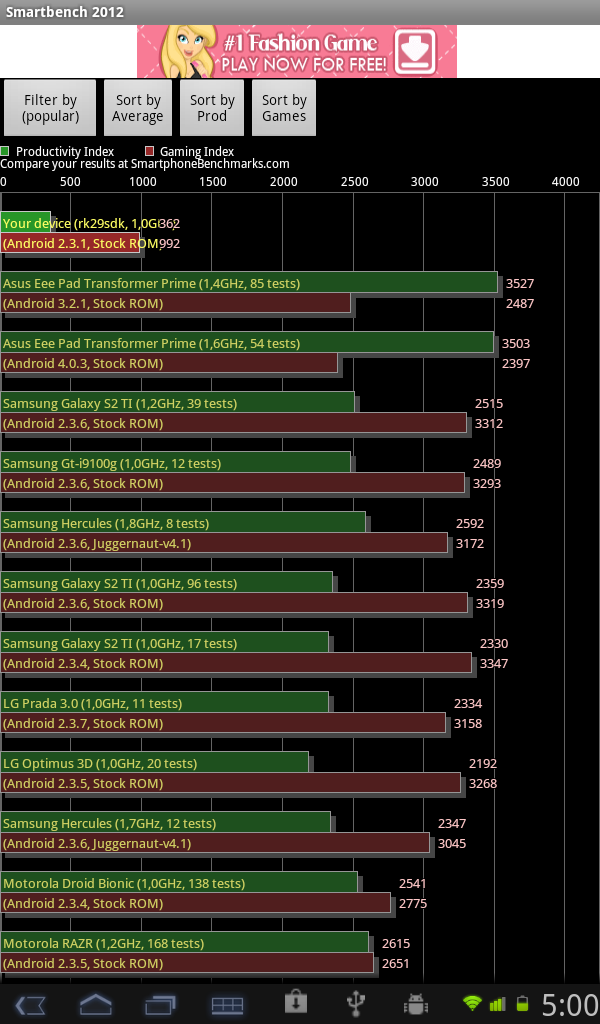Click the Android 3.2.1 Stock ROM gaming bar

coord(176,303)
